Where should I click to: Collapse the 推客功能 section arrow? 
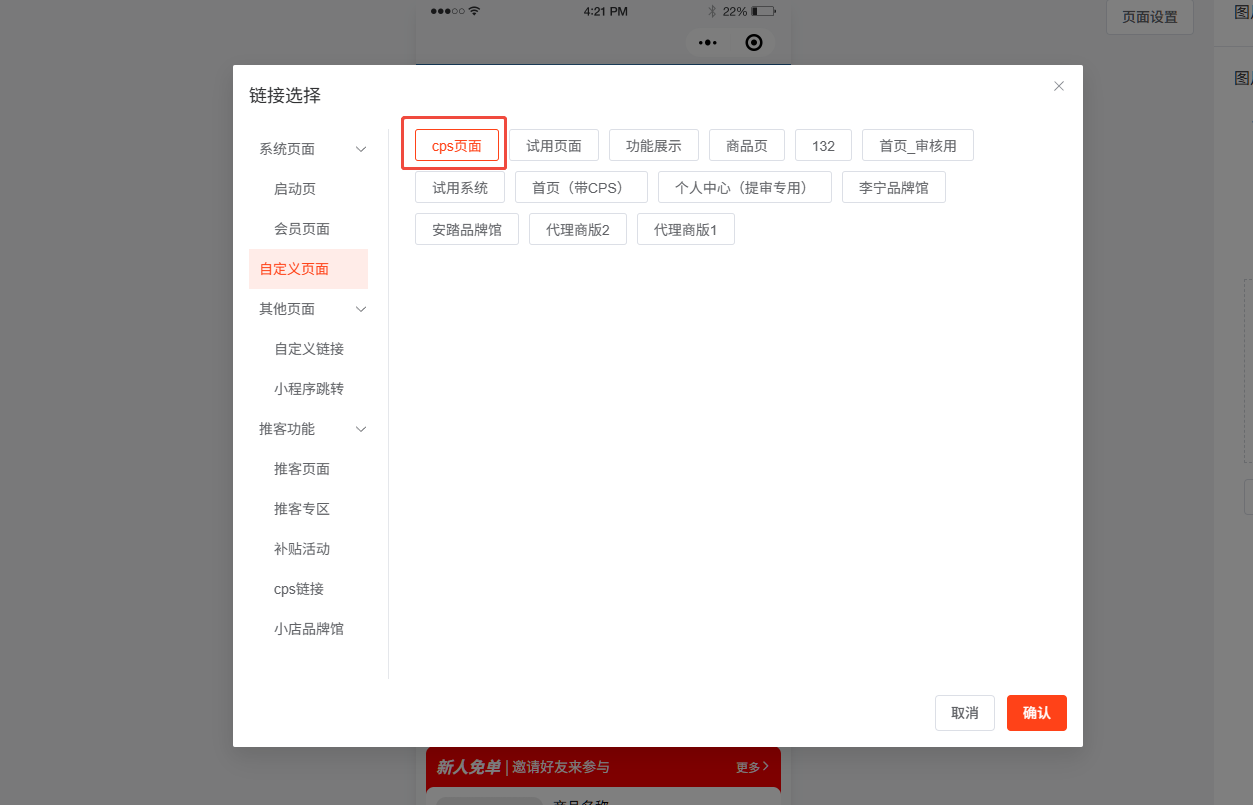[361, 429]
